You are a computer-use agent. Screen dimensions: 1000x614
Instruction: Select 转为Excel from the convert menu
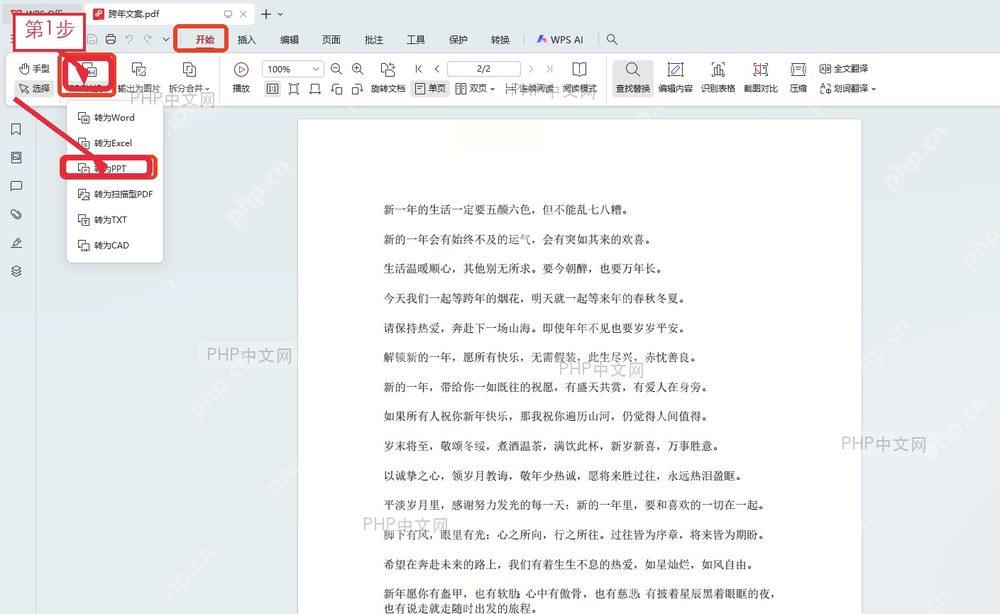(x=115, y=143)
